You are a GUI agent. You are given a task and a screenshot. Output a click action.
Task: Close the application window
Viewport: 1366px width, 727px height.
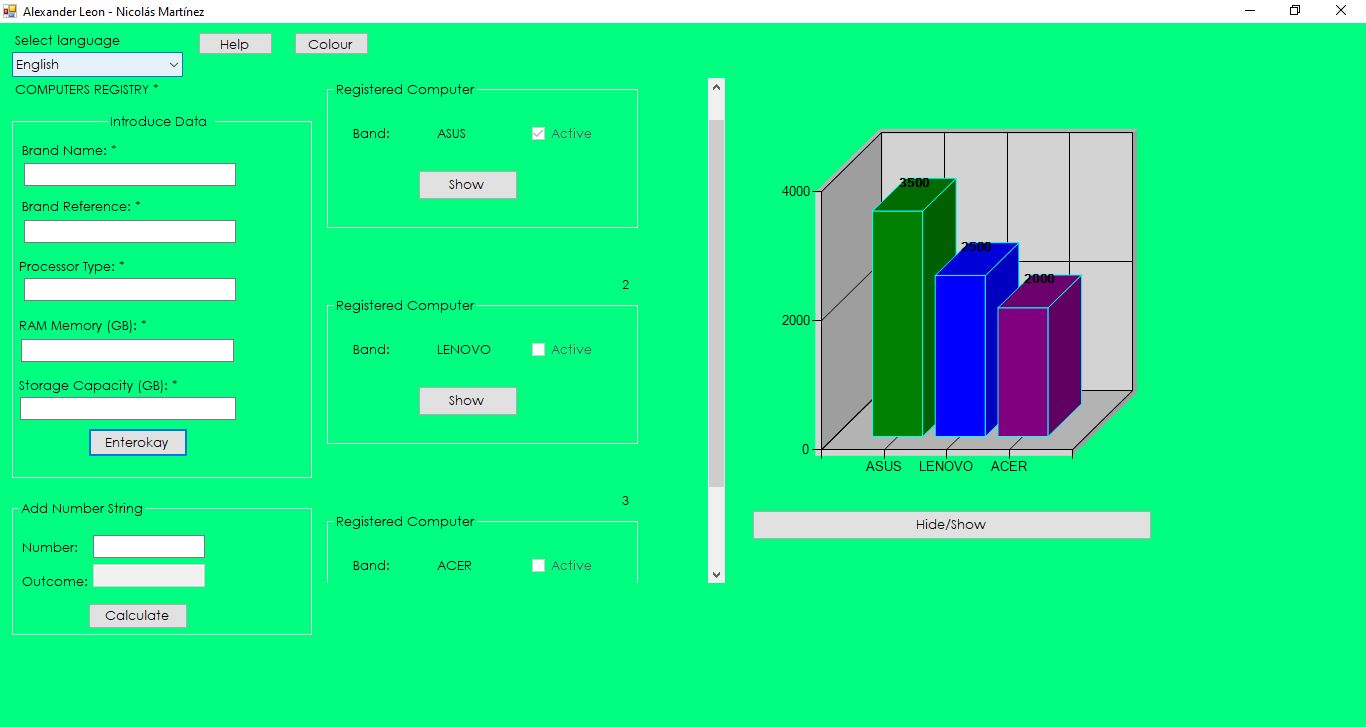(1341, 10)
